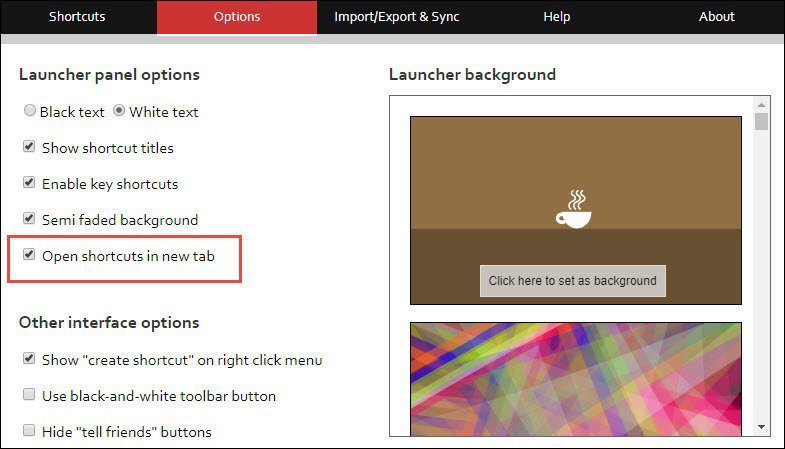The width and height of the screenshot is (785, 449).
Task: Go to the About tab
Action: pos(716,17)
